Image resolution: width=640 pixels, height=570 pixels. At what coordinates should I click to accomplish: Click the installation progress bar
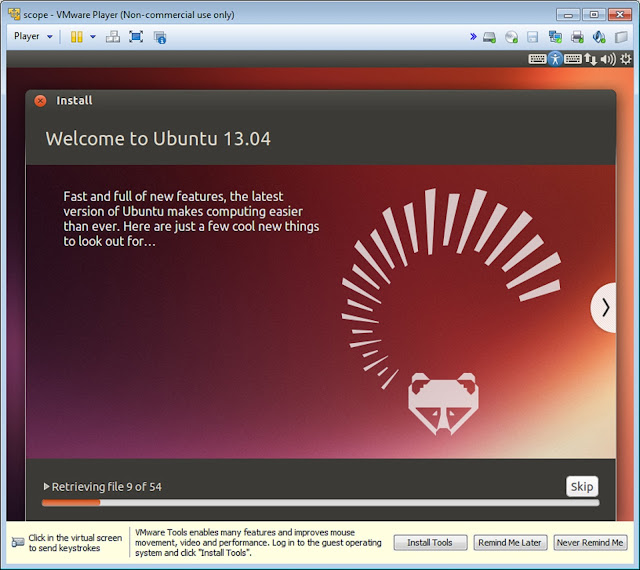tap(320, 503)
